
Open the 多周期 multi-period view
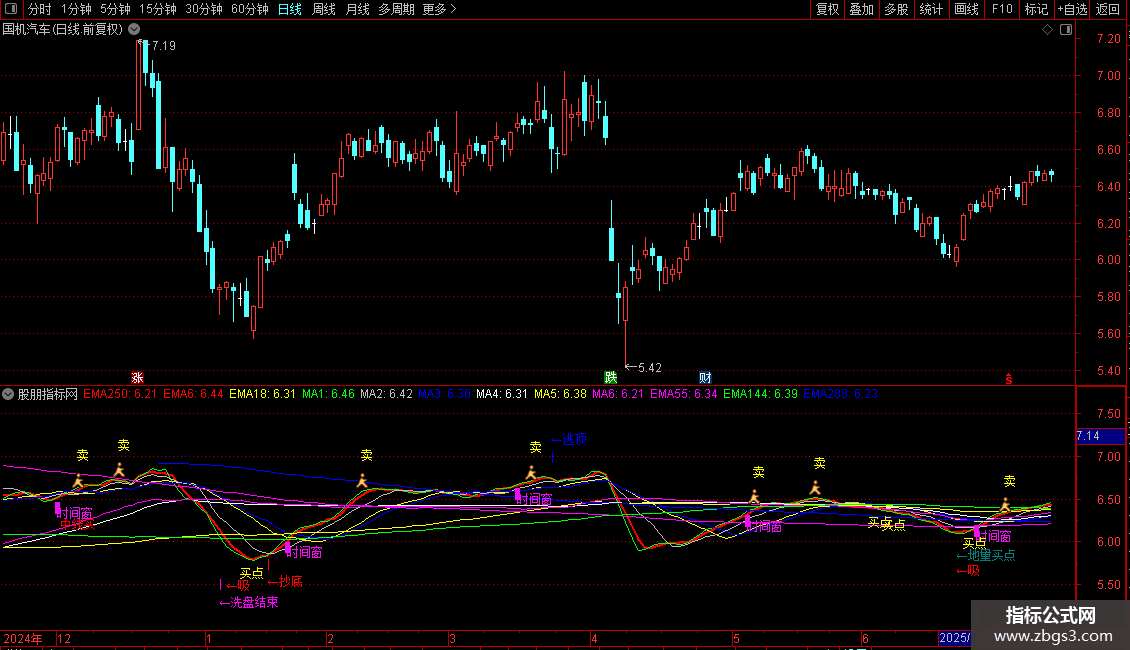396,9
